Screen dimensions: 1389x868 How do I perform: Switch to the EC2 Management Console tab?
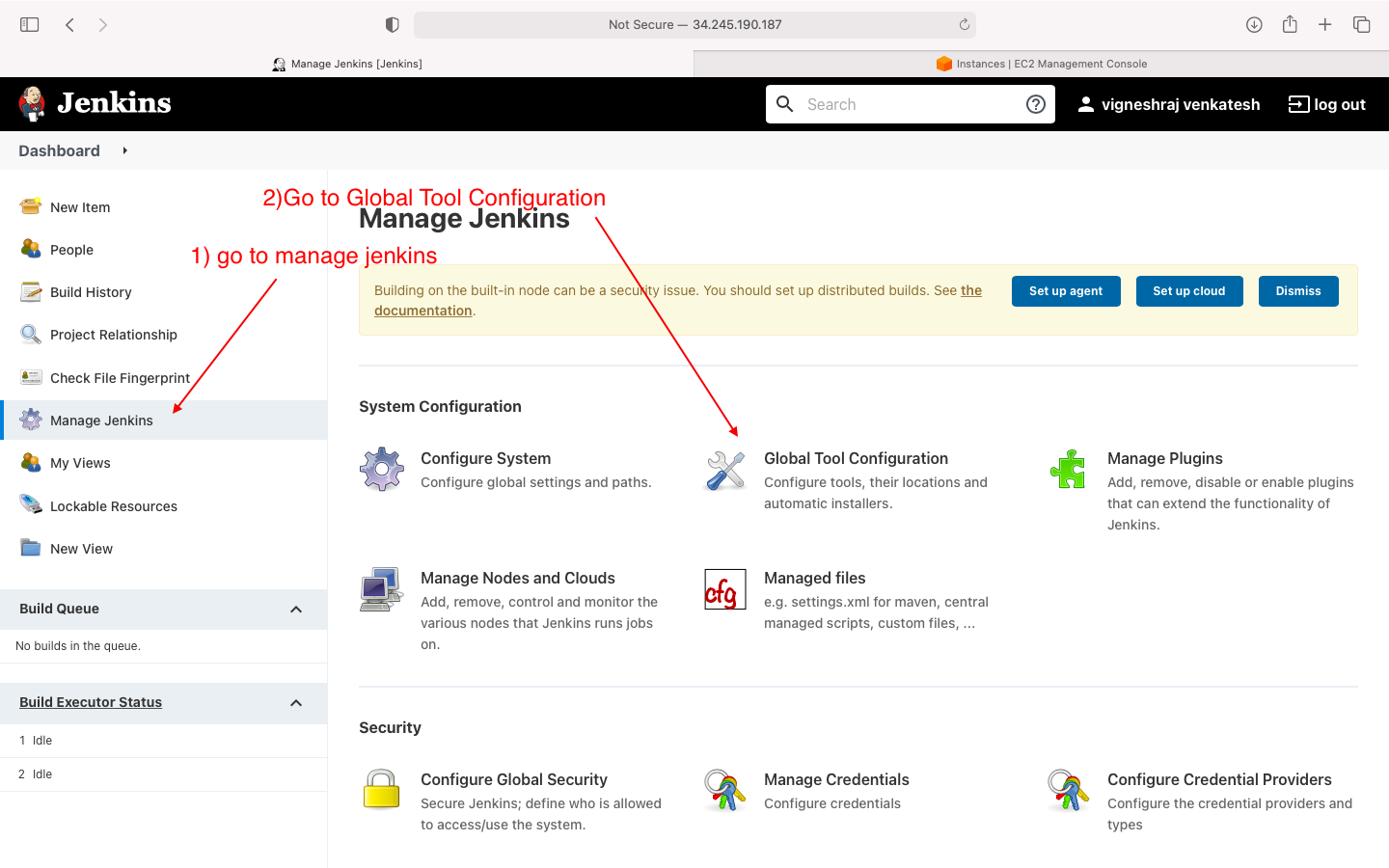coord(1042,64)
